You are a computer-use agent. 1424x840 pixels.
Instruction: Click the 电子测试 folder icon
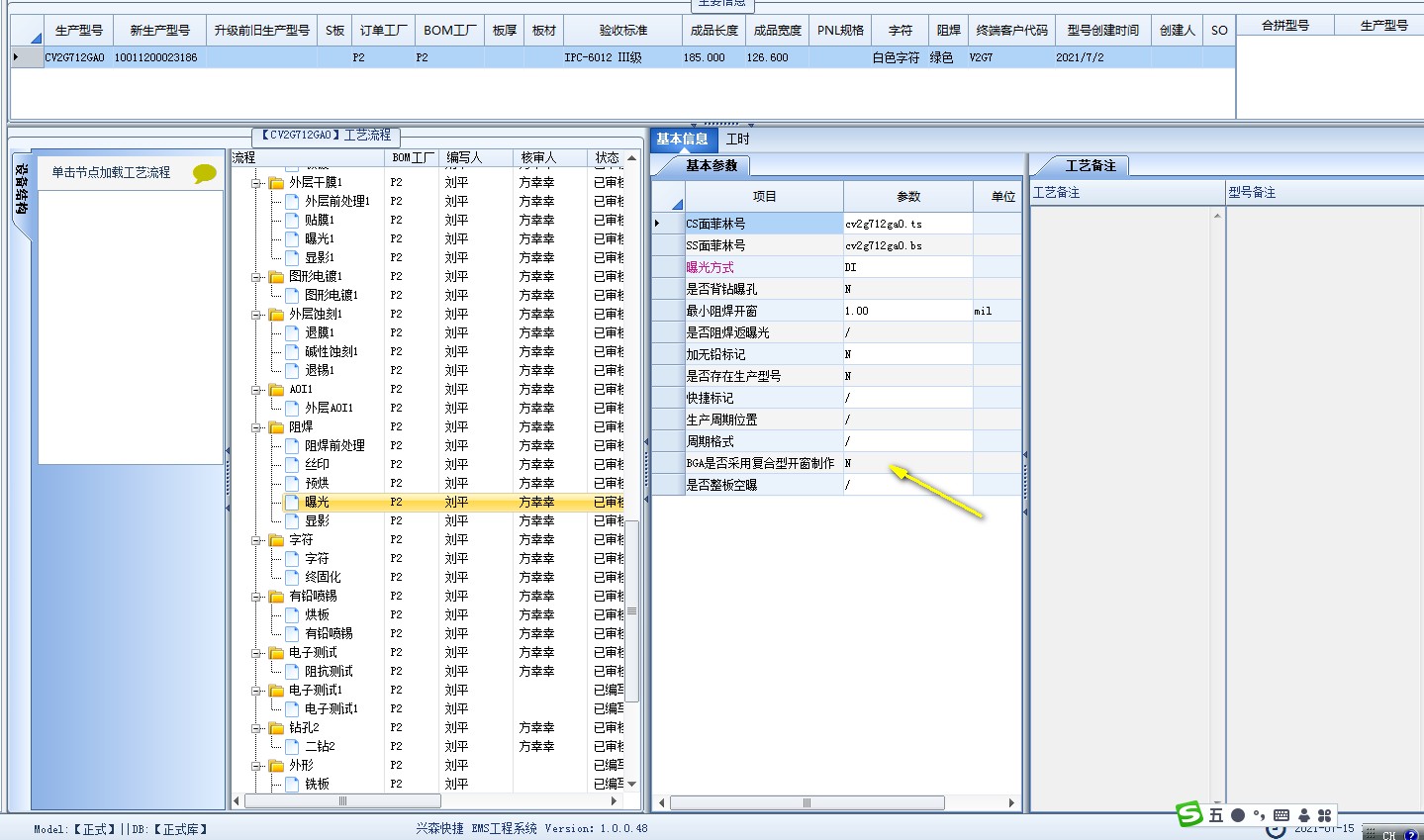pos(277,653)
